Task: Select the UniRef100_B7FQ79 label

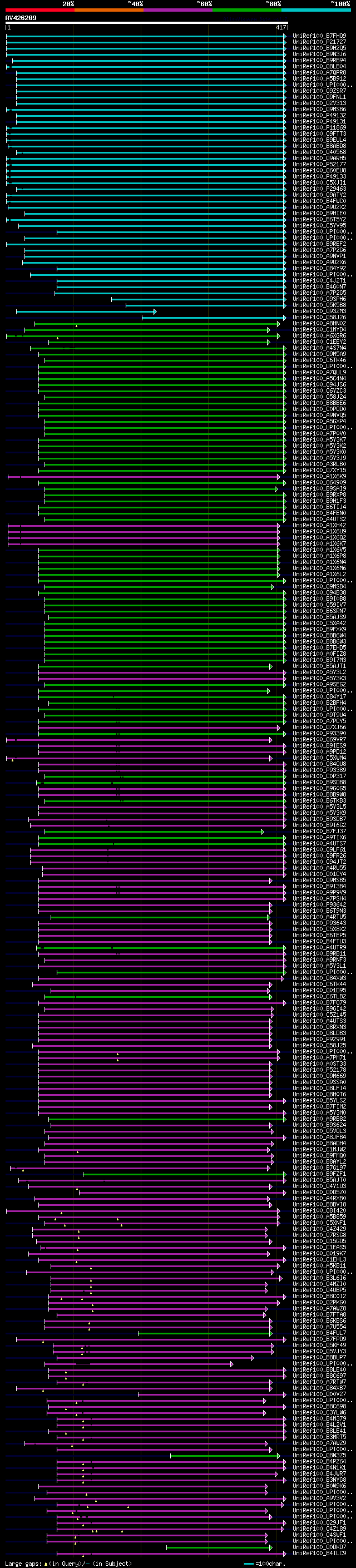Action: point(319,1002)
